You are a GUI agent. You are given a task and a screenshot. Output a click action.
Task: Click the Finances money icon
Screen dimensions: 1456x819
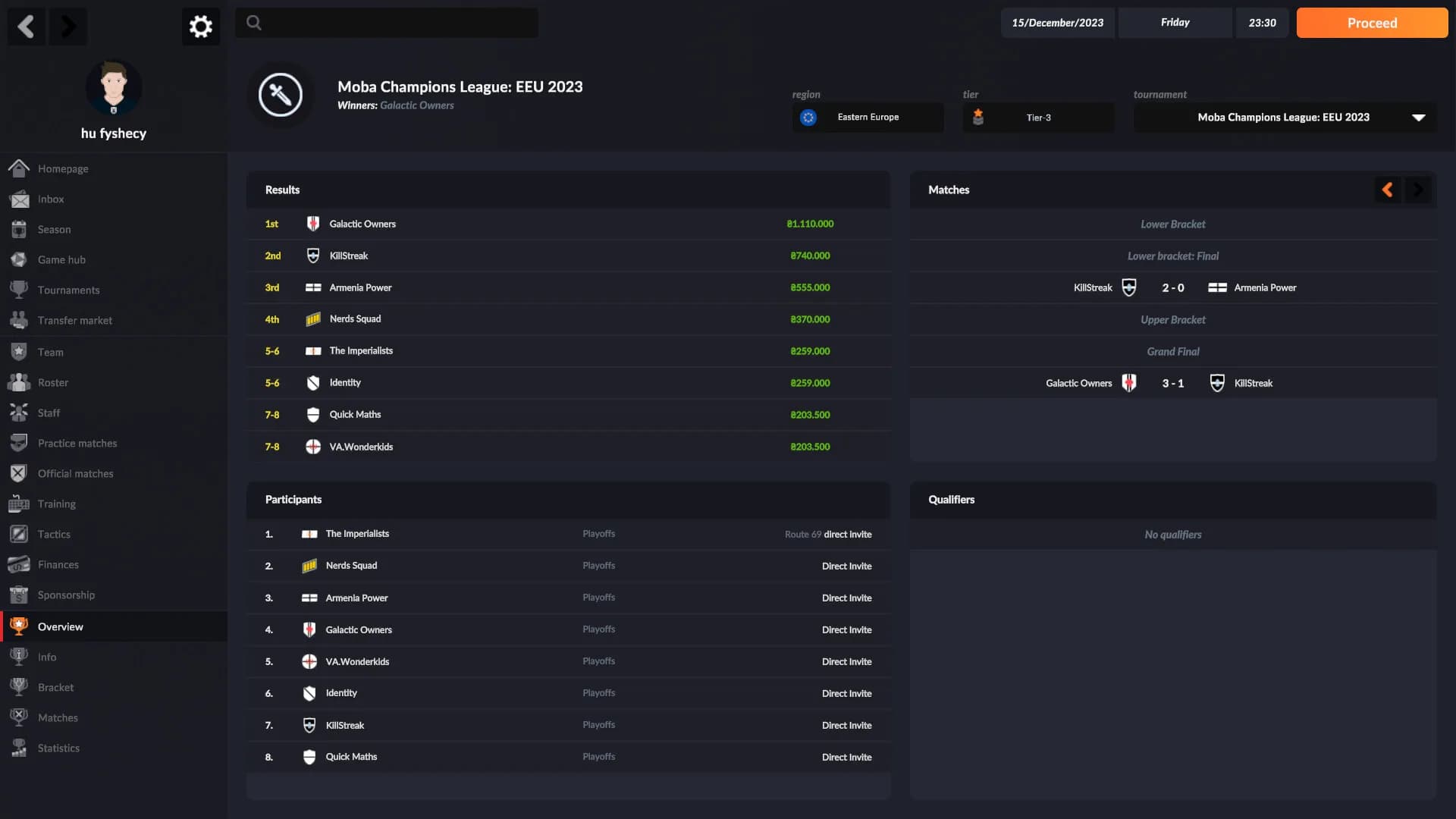(x=19, y=564)
